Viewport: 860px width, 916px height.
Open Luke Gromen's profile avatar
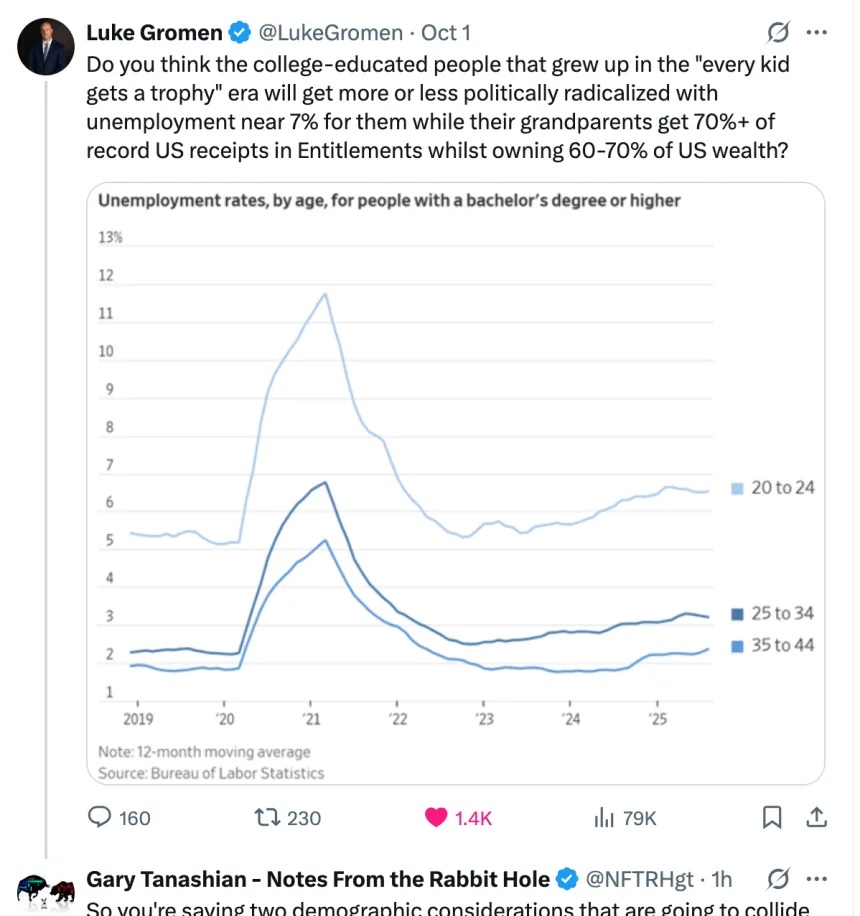46,46
